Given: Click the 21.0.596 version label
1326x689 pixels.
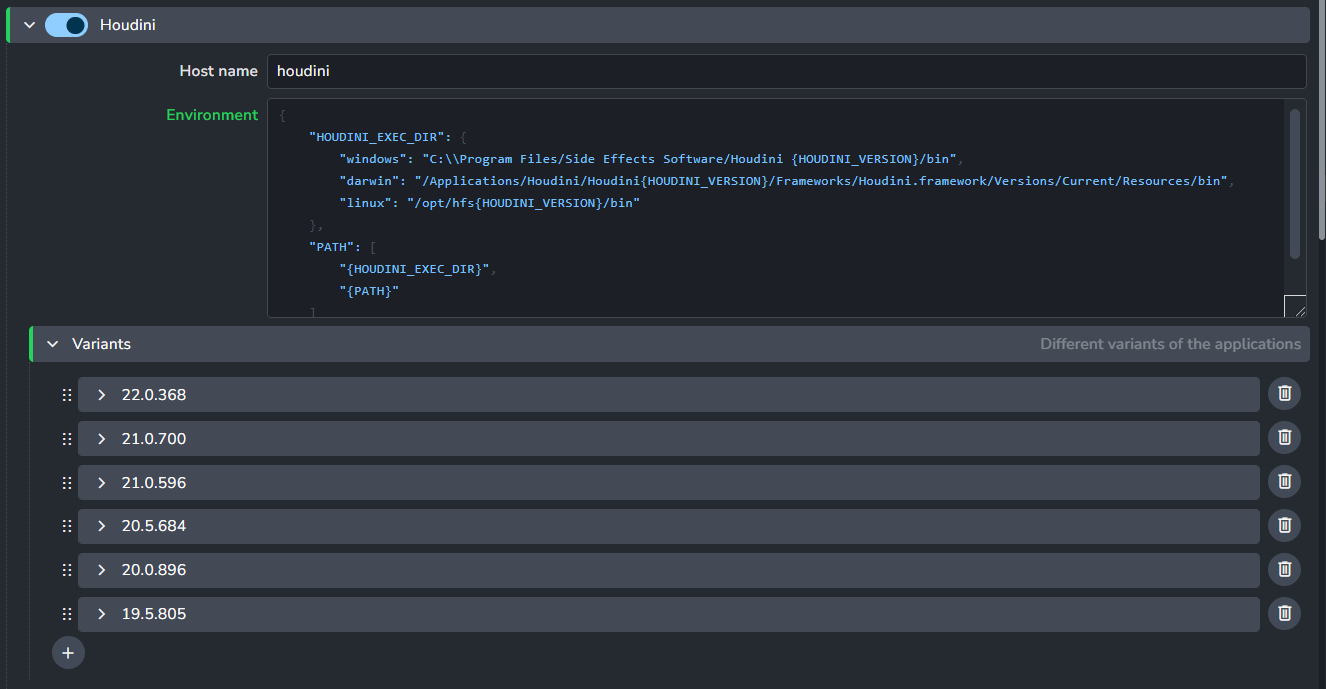Looking at the screenshot, I should [154, 483].
